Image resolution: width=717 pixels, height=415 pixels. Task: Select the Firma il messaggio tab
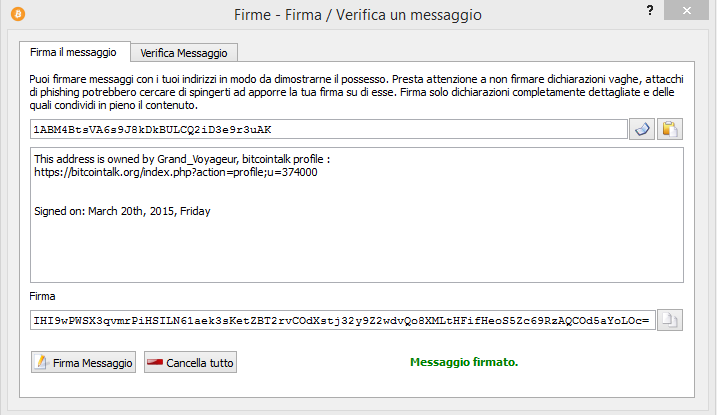tap(75, 52)
